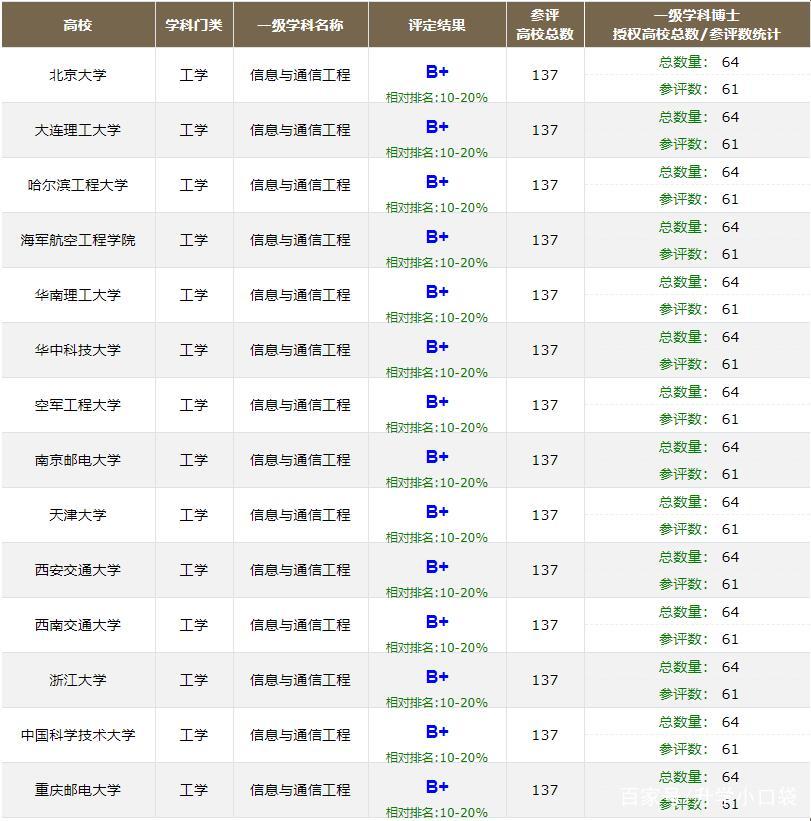Select the 天津大学 cell

(x=77, y=515)
